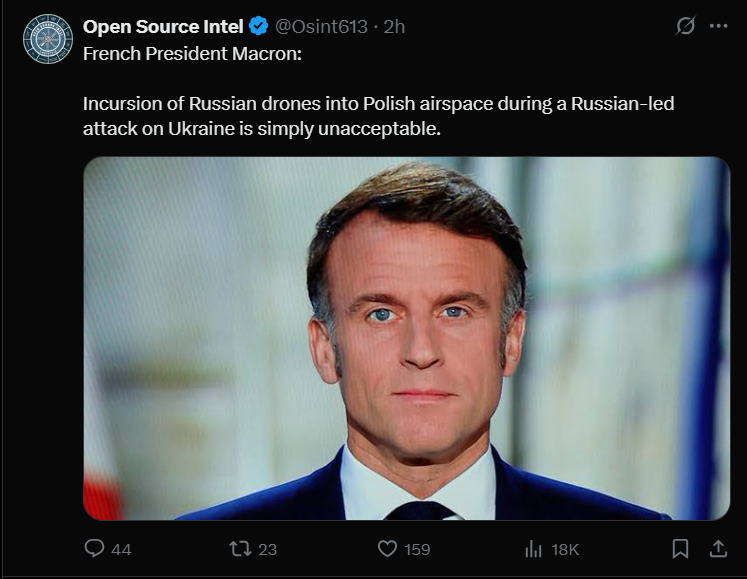The height and width of the screenshot is (579, 747).
Task: Click the 159 likes count
Action: coord(417,549)
